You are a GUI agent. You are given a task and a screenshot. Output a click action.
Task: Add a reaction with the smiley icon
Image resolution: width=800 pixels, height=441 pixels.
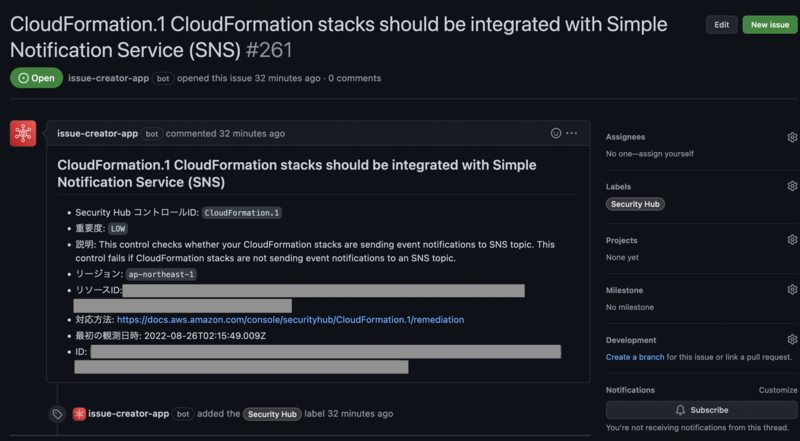[556, 133]
